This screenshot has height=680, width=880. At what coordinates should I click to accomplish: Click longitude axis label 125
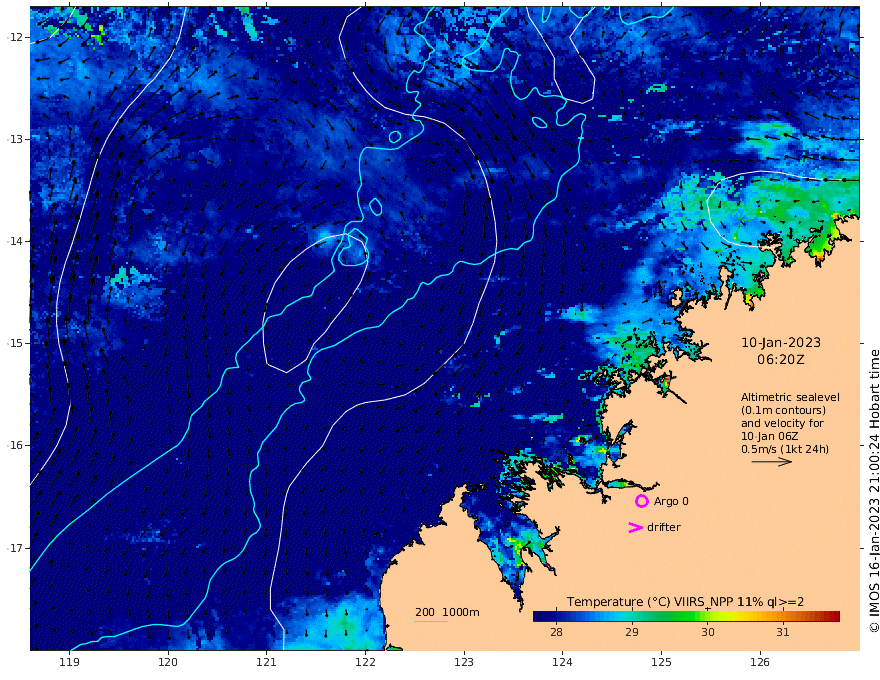pyautogui.click(x=661, y=662)
